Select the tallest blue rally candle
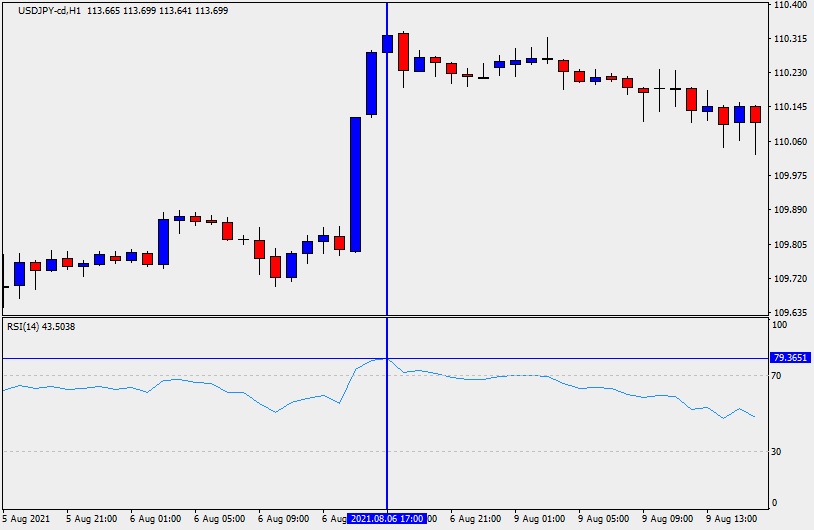 [x=355, y=184]
